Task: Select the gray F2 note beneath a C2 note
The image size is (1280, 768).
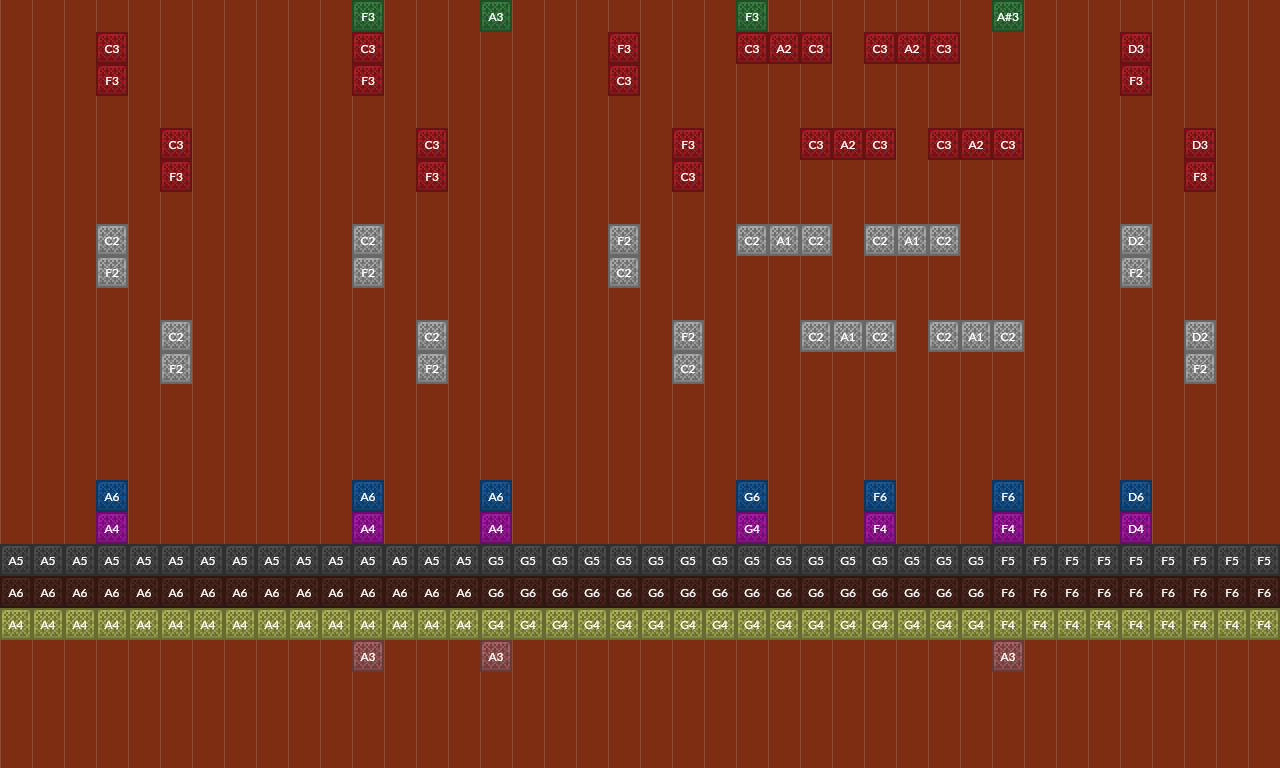Action: click(x=111, y=272)
